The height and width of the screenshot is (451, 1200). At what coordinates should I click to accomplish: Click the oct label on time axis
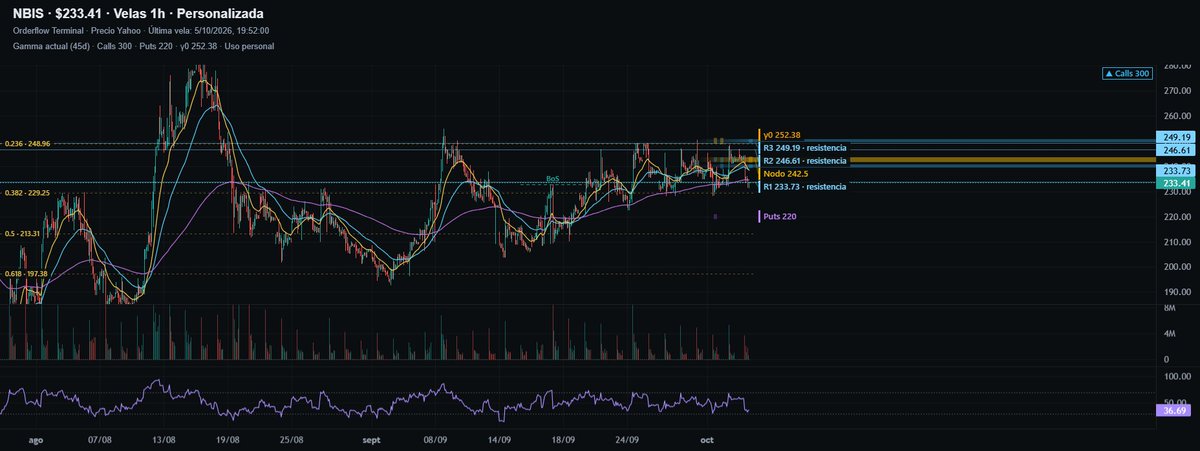[706, 439]
